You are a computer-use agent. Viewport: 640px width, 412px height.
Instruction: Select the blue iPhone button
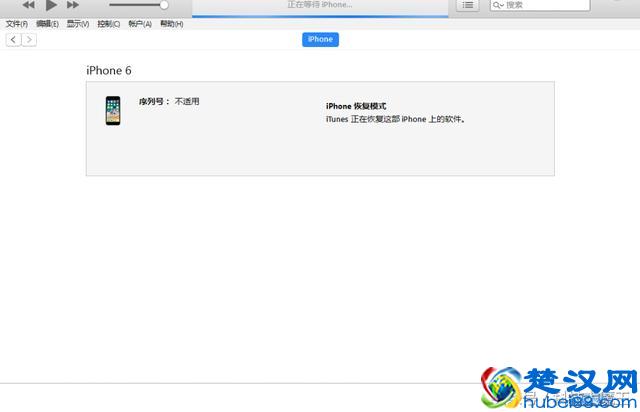[x=320, y=40]
